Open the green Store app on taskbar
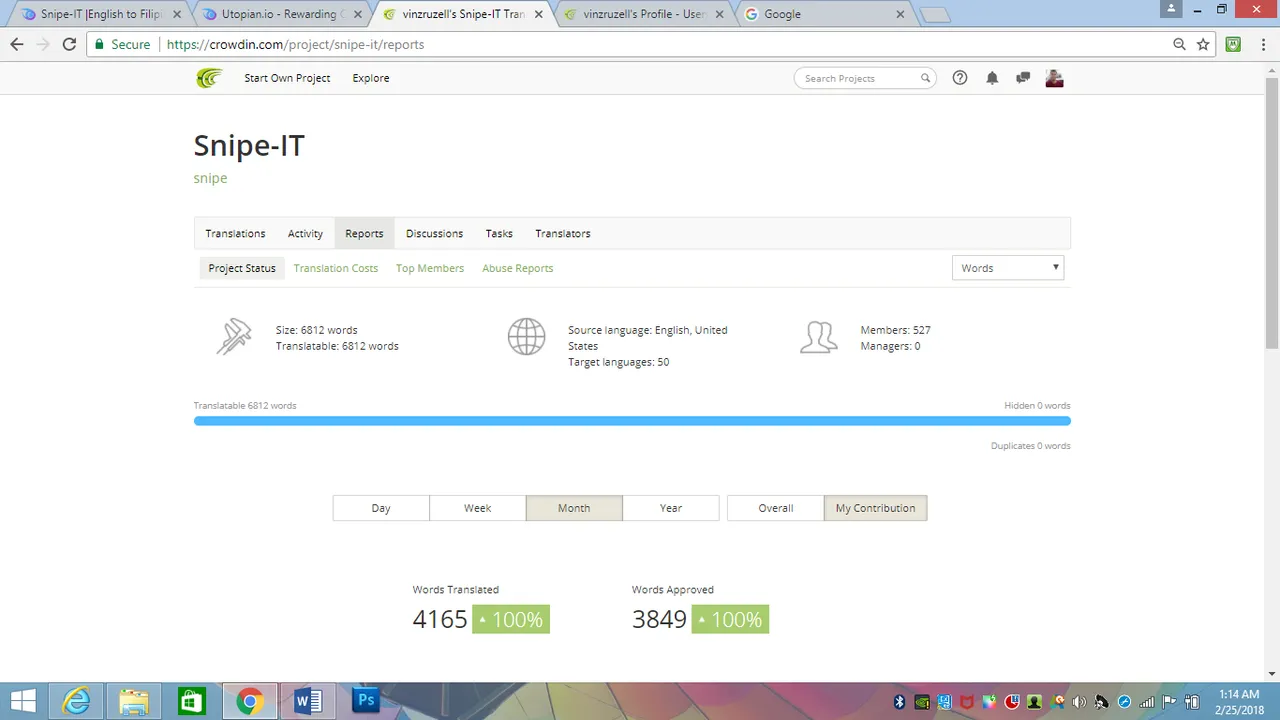 [192, 701]
